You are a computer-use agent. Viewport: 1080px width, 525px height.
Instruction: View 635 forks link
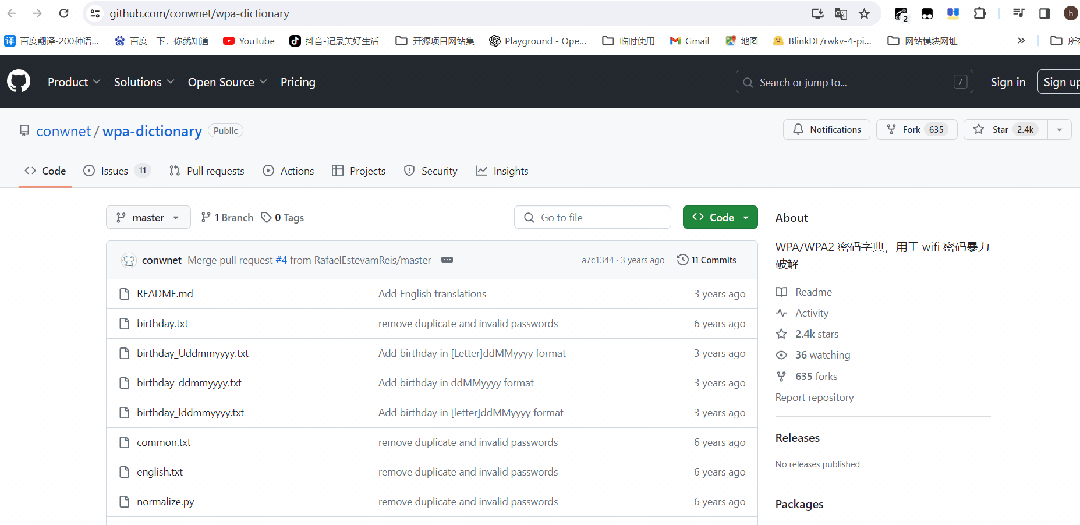click(806, 376)
